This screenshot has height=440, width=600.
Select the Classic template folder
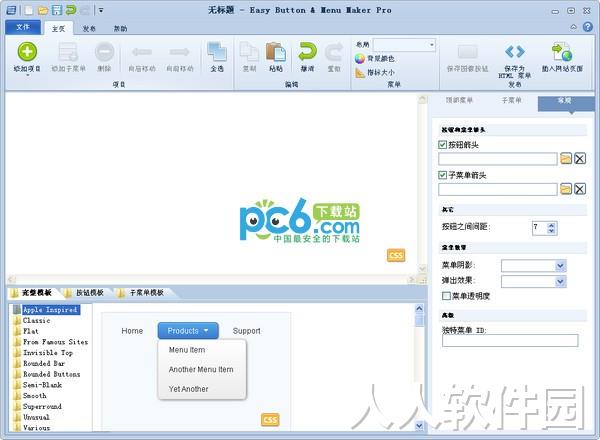pos(32,320)
